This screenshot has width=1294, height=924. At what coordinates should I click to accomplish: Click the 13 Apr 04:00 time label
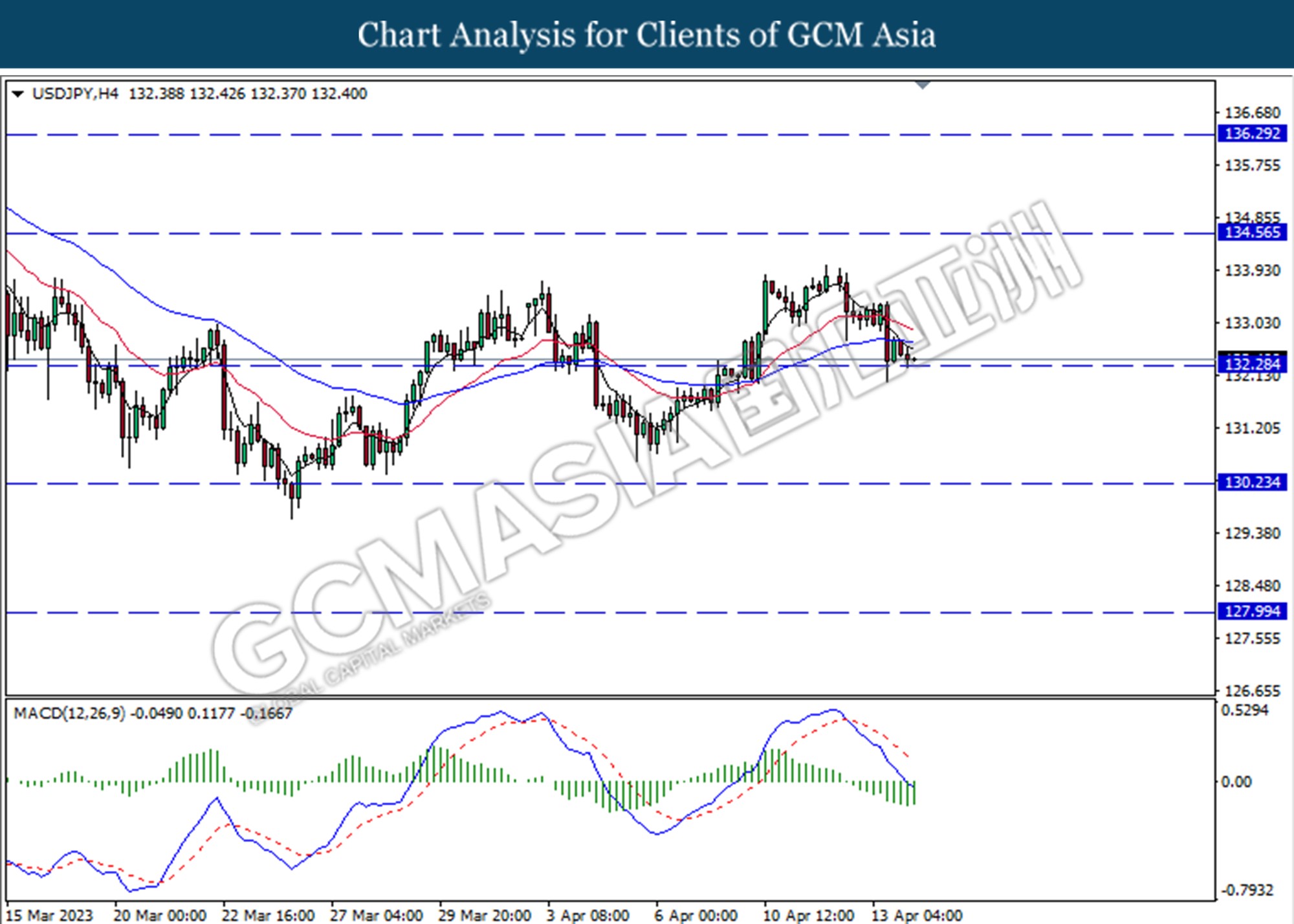coord(917,915)
